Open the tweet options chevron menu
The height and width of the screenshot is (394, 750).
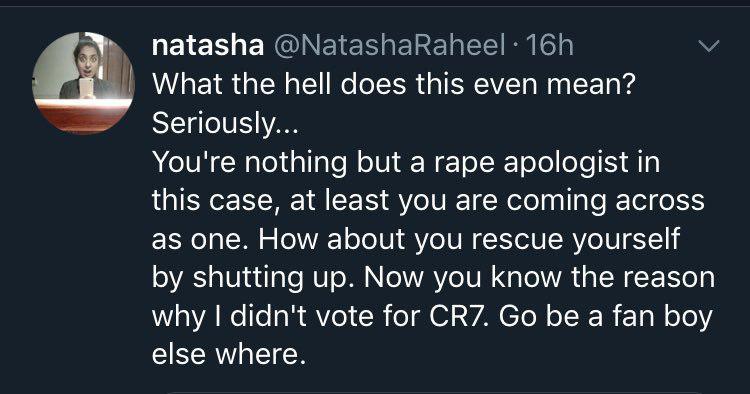708,46
